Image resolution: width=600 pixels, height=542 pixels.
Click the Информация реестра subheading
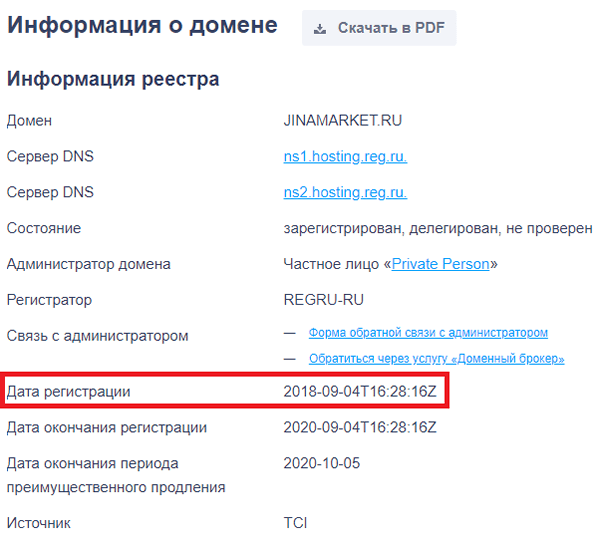(113, 79)
